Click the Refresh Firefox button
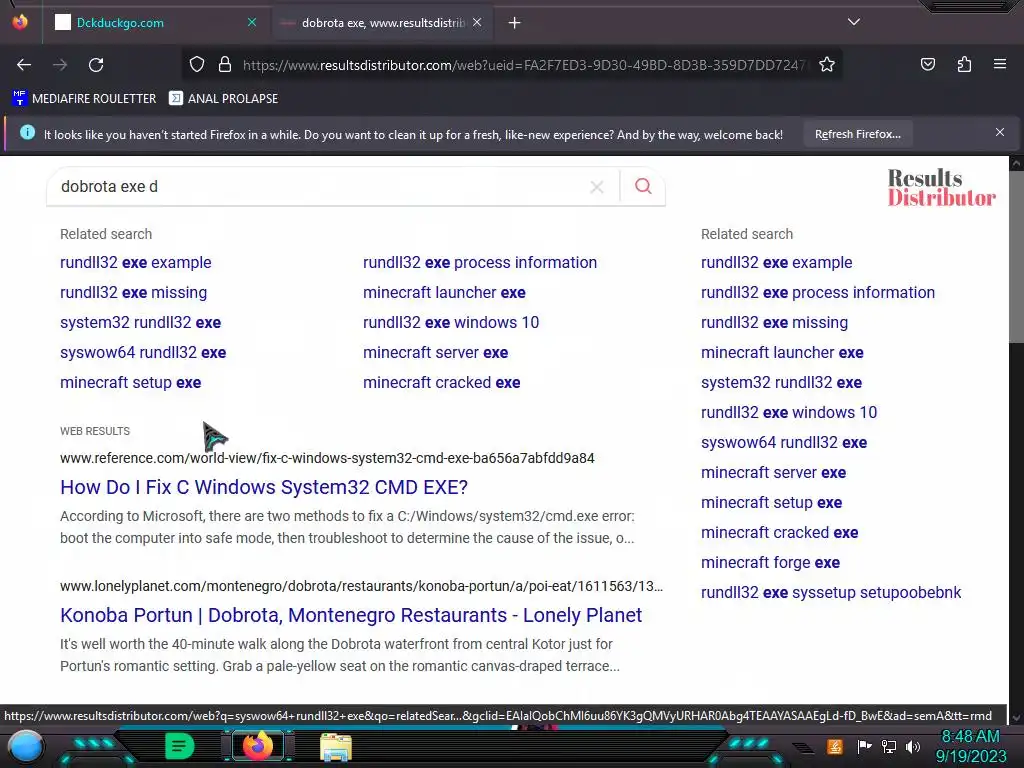The height and width of the screenshot is (768, 1024). 857,134
